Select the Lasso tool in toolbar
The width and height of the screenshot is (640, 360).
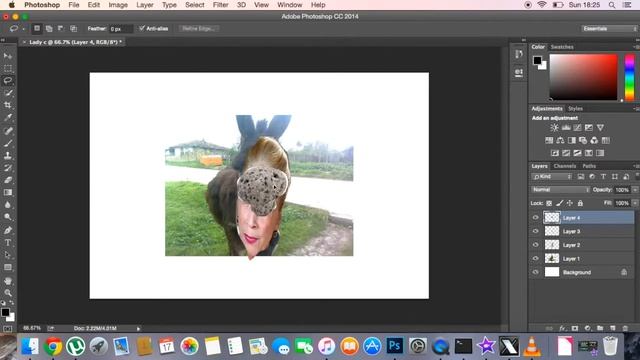click(x=8, y=80)
